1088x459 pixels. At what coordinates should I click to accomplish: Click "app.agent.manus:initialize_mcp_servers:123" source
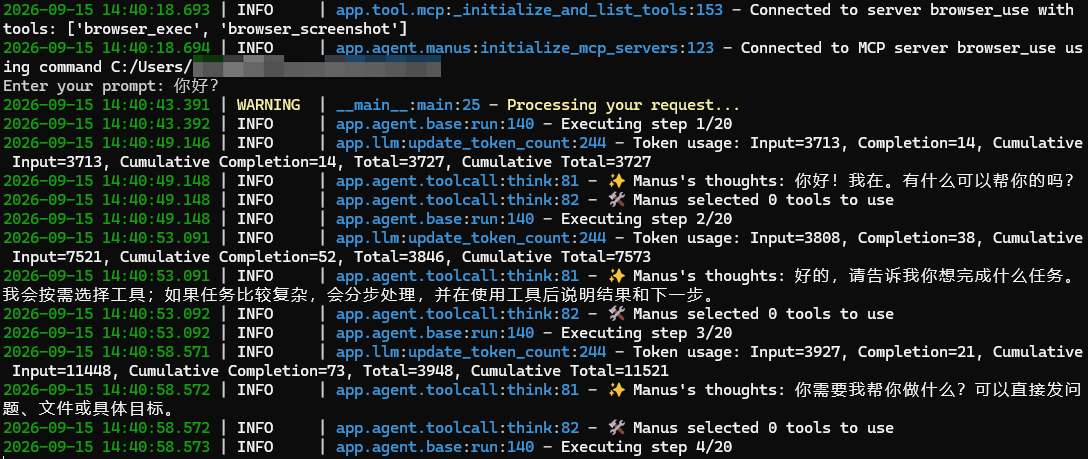click(525, 48)
